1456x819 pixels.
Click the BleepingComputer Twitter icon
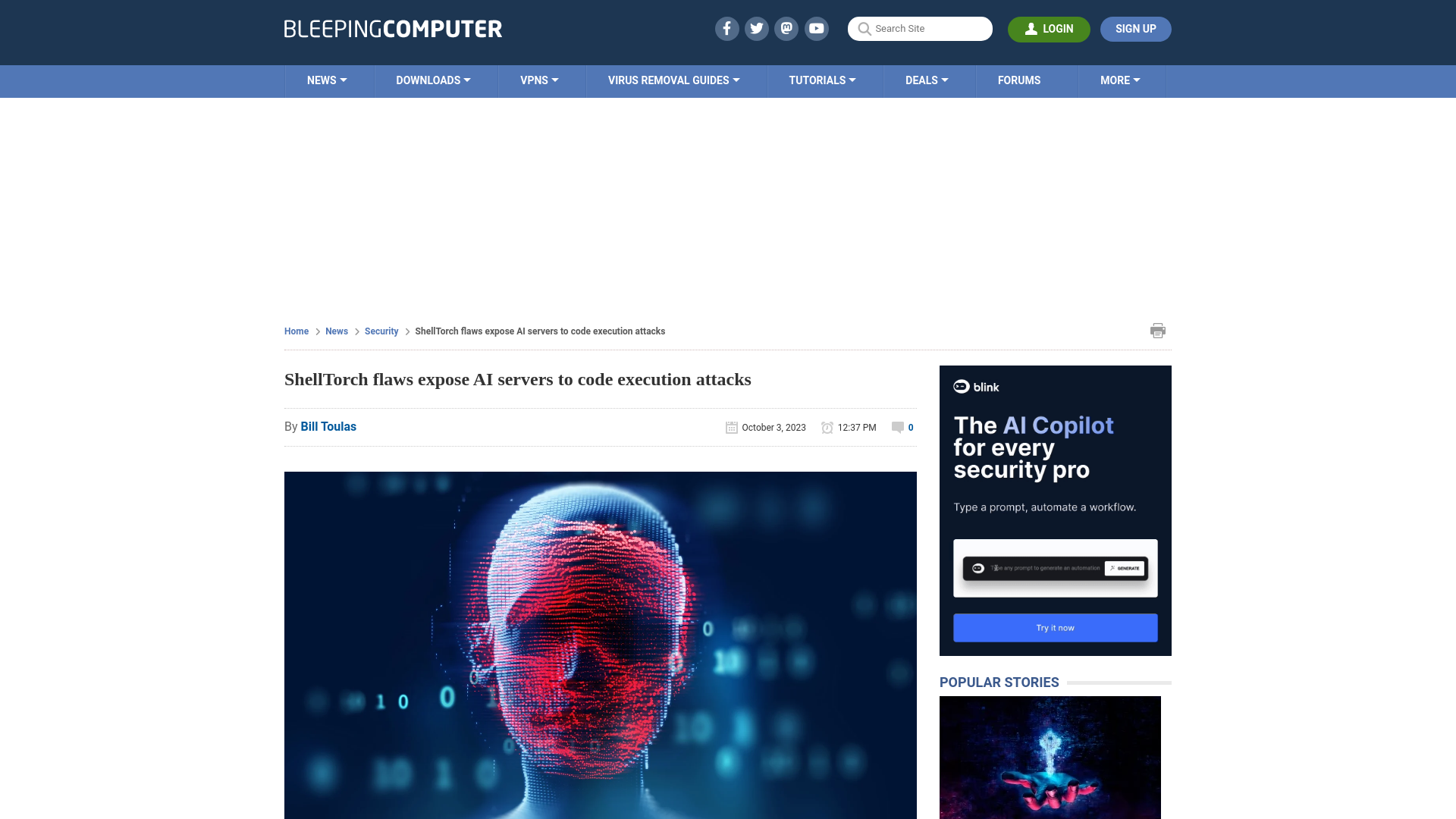756,28
